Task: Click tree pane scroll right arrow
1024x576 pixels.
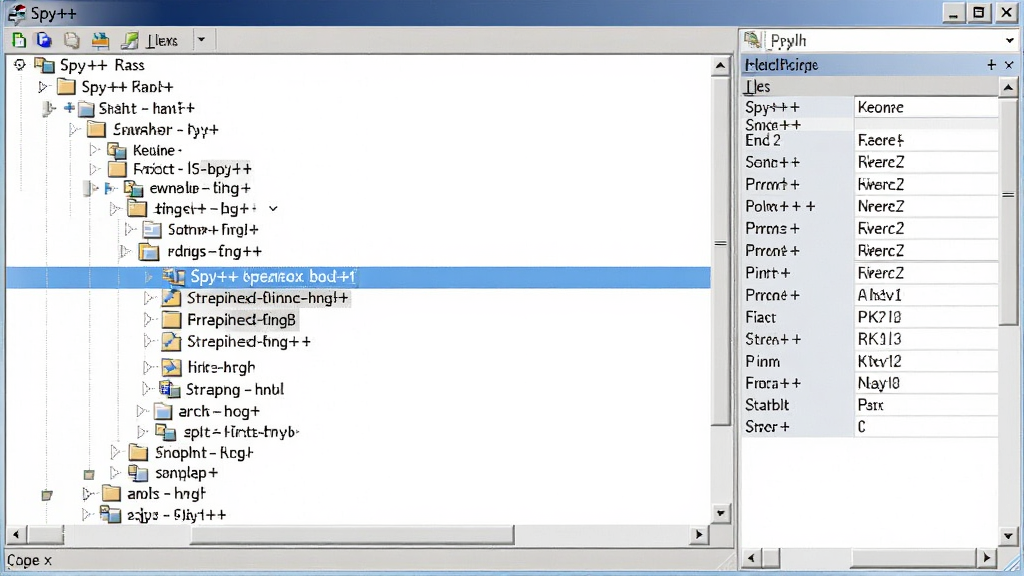Action: click(x=699, y=534)
